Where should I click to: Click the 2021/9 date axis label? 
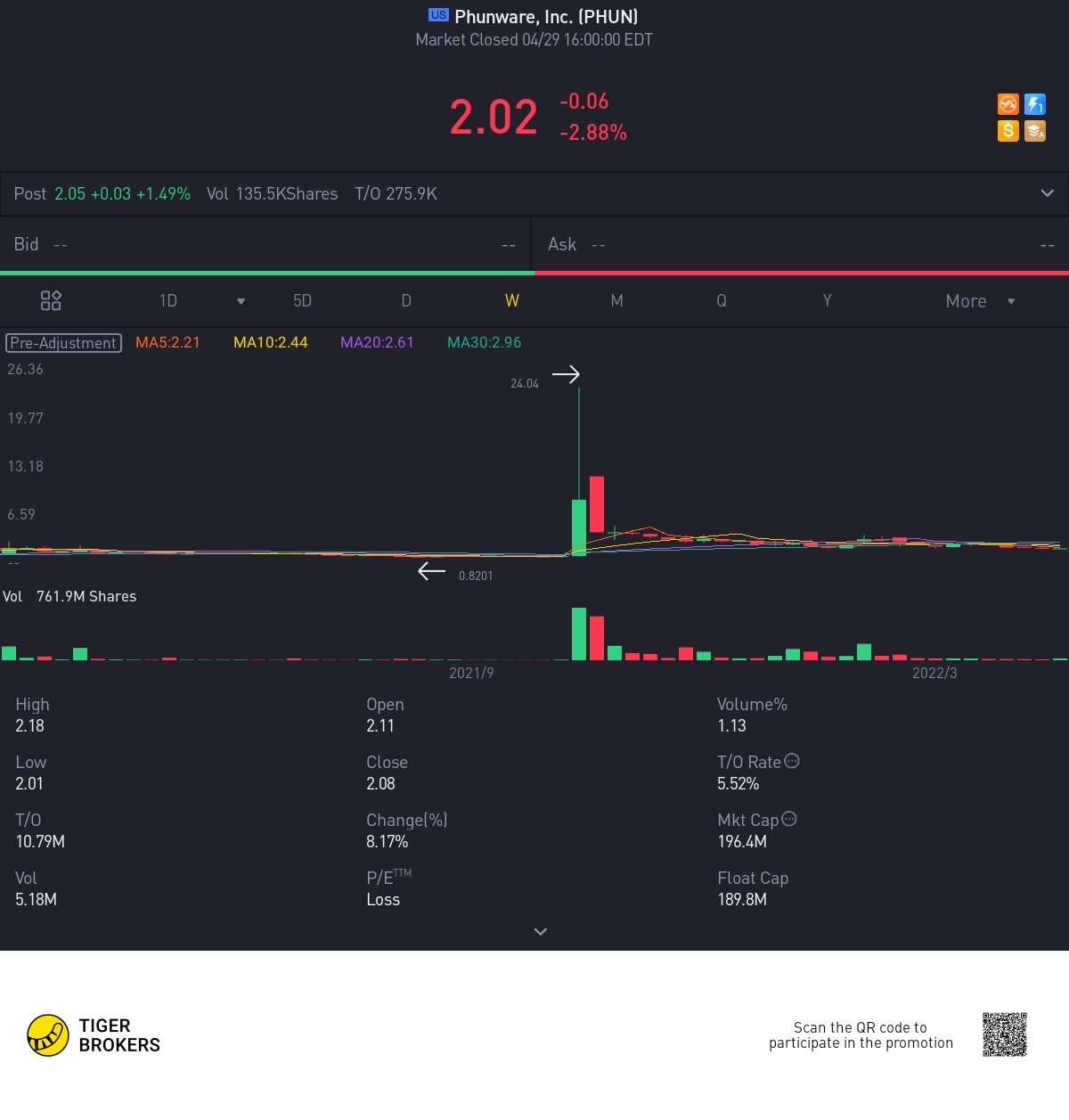pos(471,673)
